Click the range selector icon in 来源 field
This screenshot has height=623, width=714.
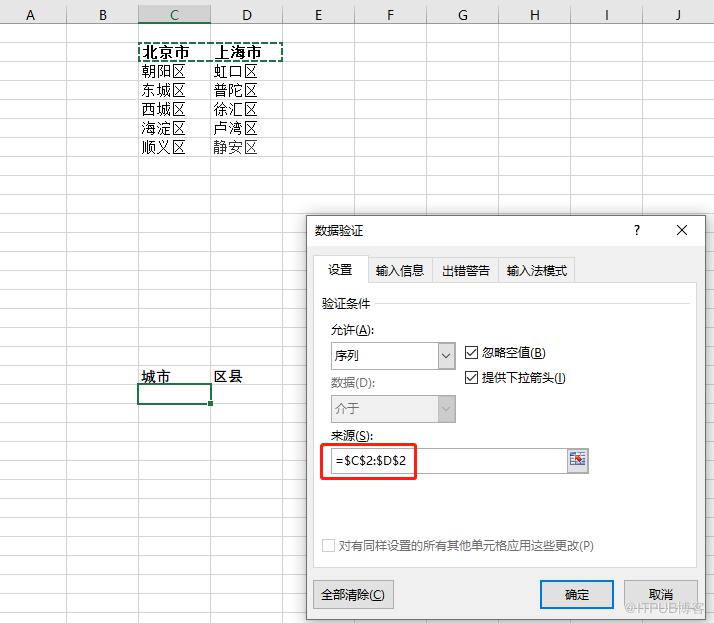click(577, 460)
